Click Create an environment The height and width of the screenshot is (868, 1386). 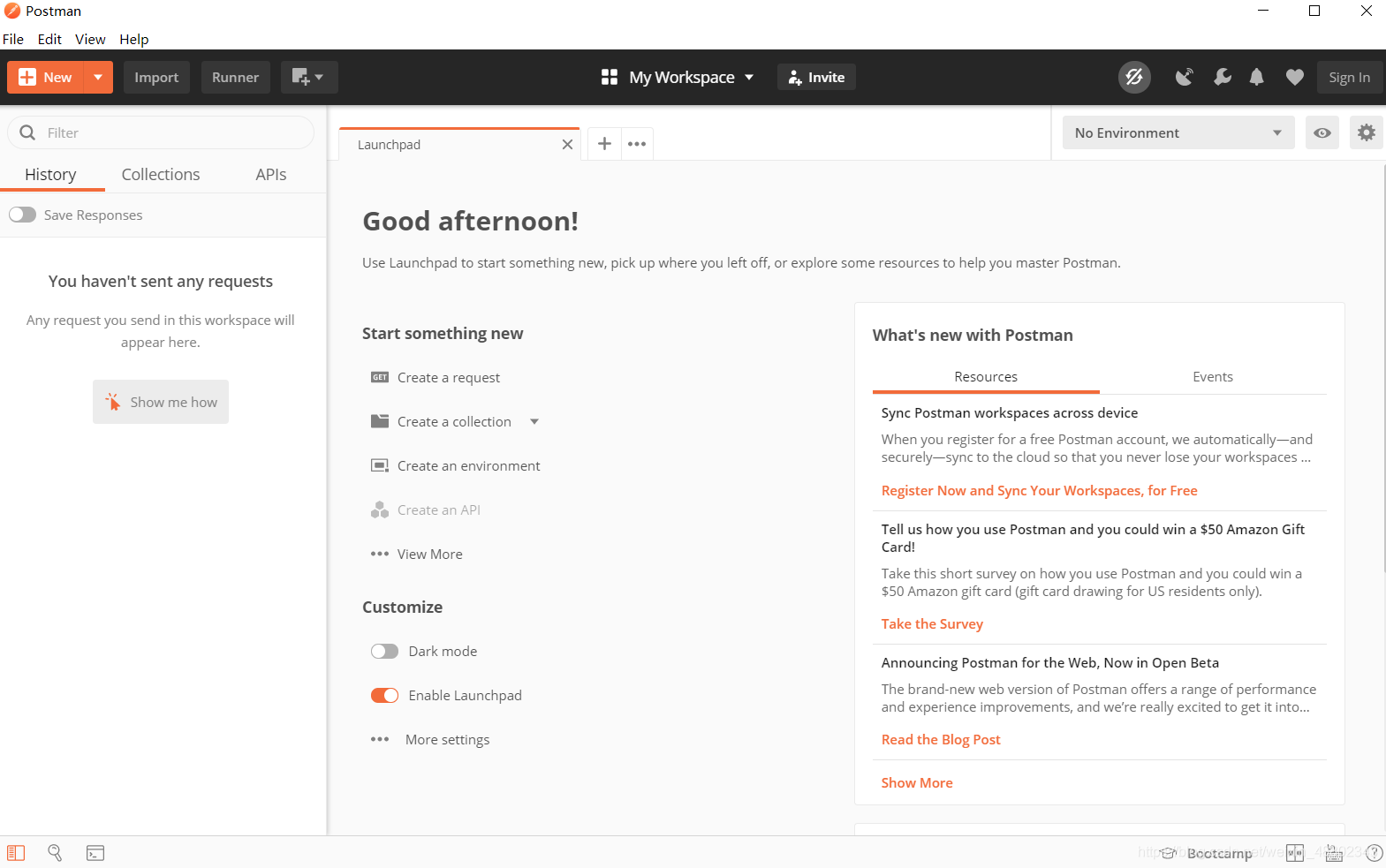pyautogui.click(x=469, y=465)
